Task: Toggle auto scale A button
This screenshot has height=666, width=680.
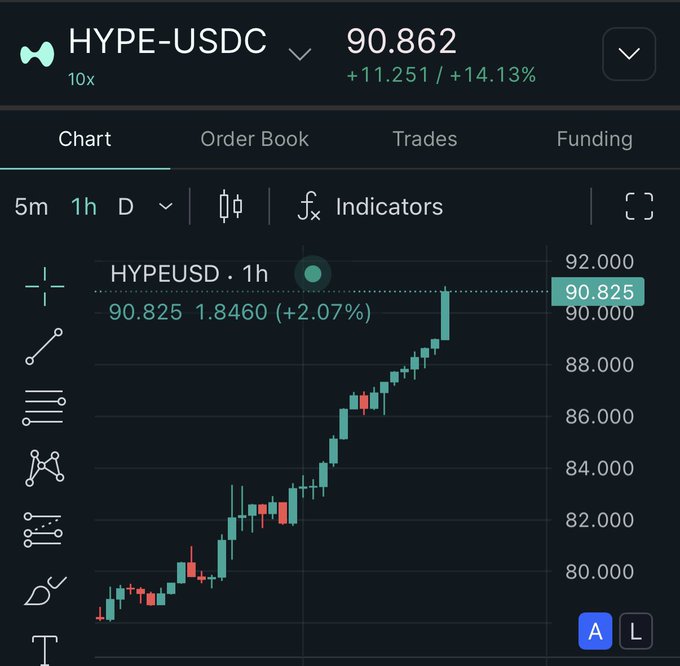Action: [595, 631]
